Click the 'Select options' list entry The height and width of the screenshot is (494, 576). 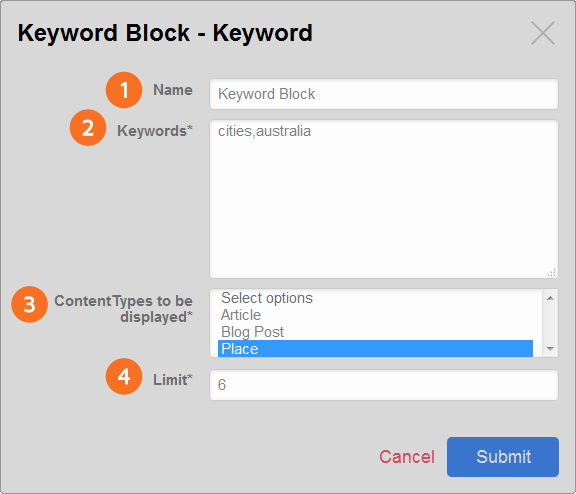[375, 298]
